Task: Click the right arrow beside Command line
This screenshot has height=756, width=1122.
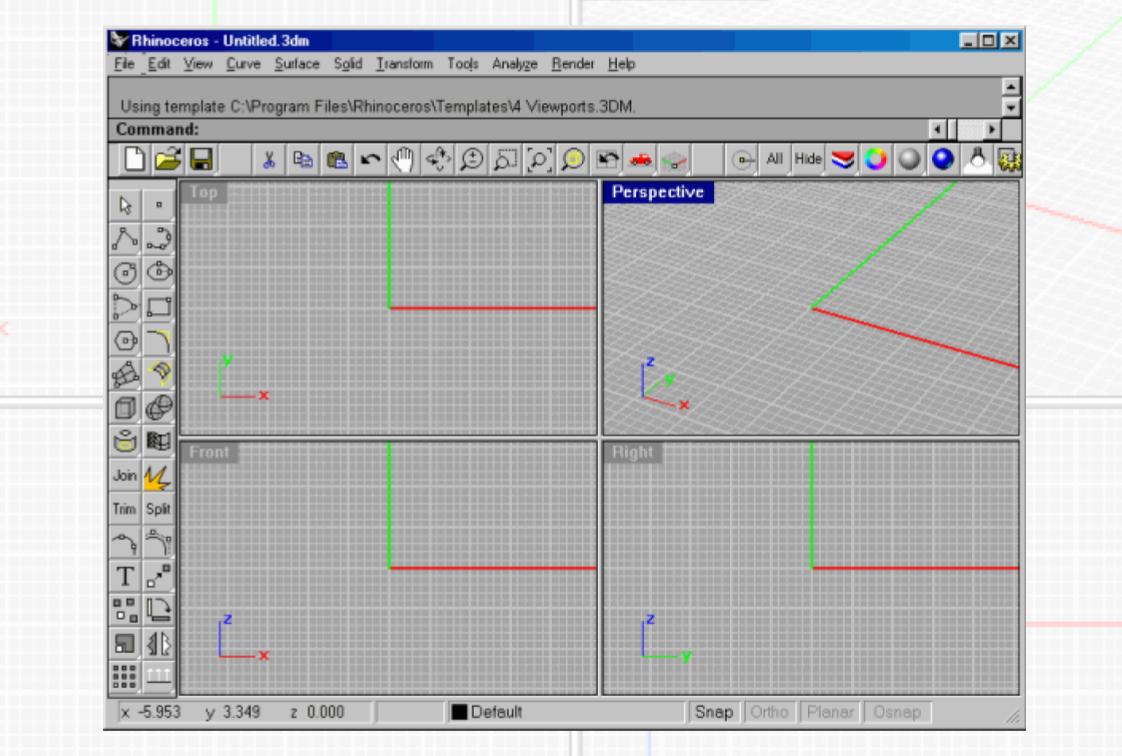Action: coord(992,129)
